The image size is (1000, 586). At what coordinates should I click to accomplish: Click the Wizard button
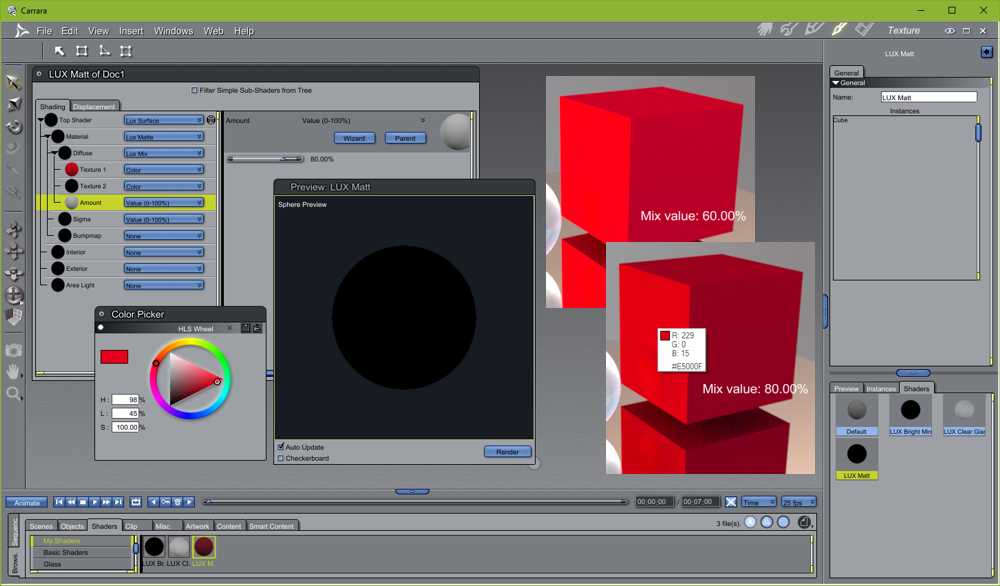tap(354, 138)
